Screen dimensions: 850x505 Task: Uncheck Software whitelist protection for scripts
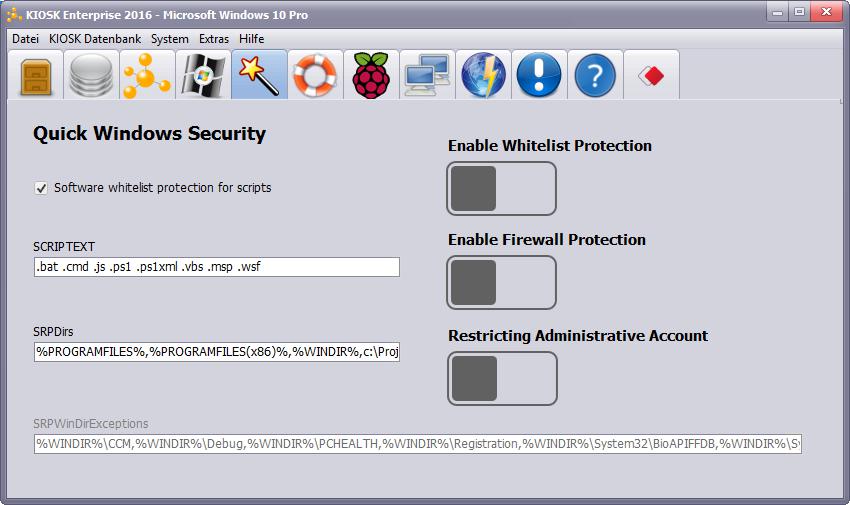41,188
